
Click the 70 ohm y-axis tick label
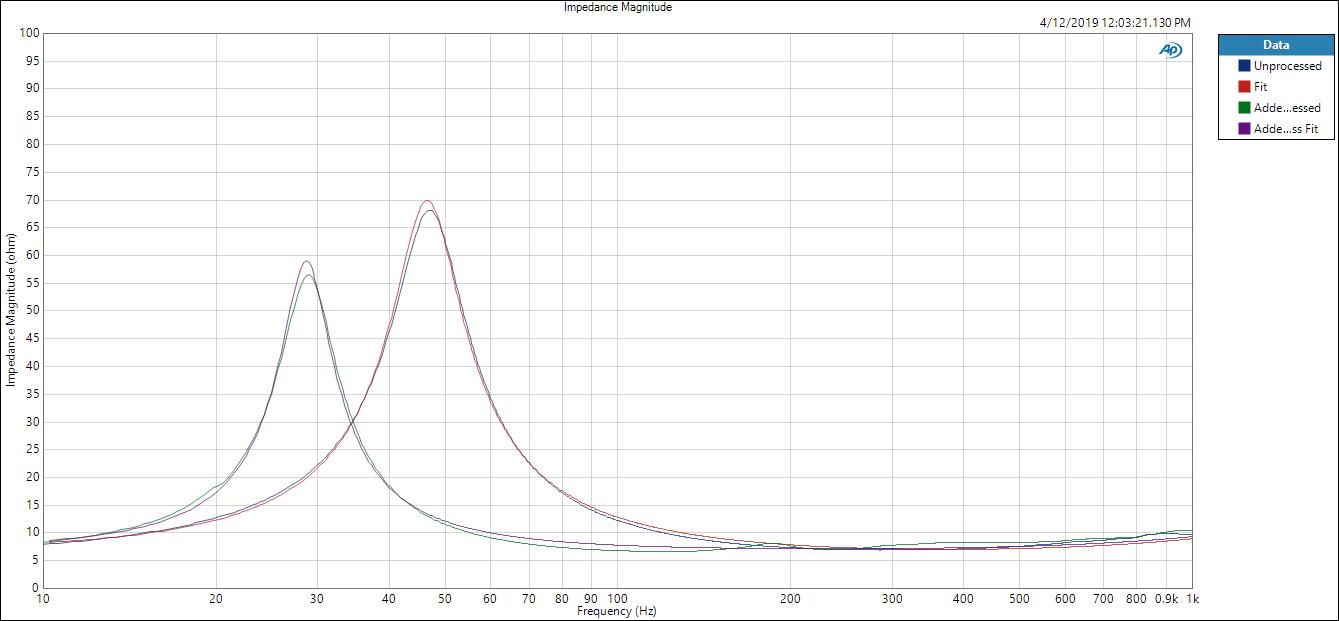[x=32, y=199]
